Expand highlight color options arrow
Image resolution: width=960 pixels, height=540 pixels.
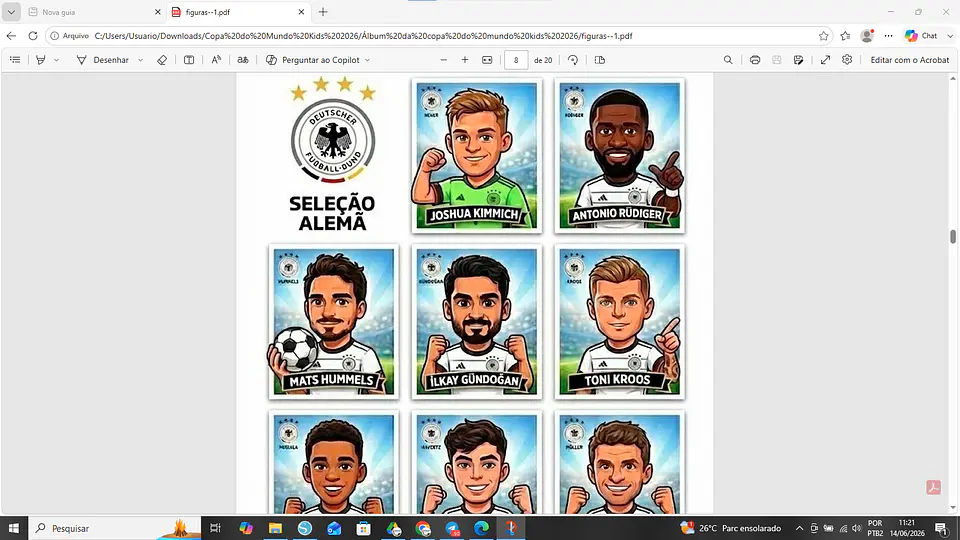click(56, 60)
